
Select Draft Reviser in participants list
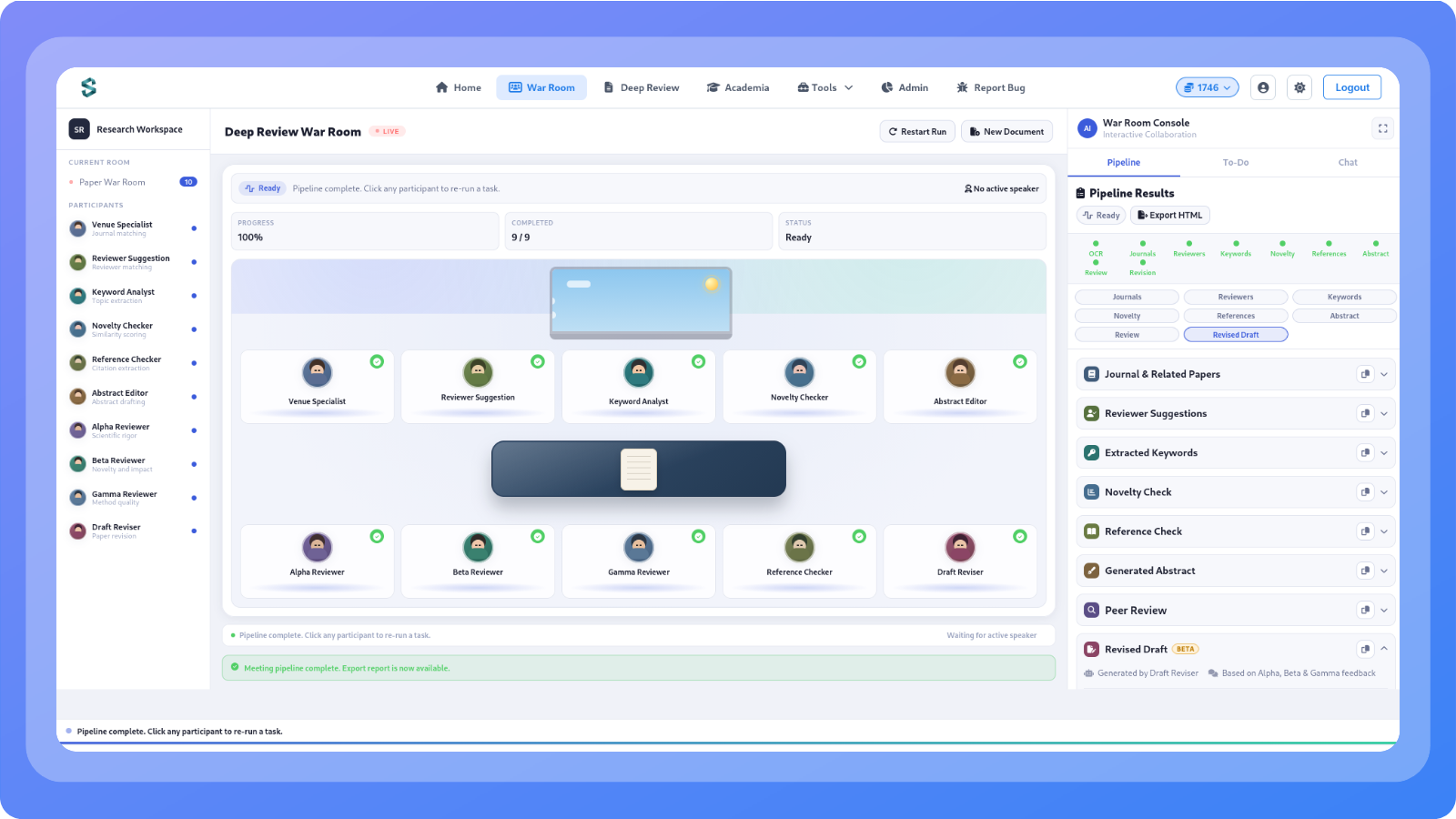[x=133, y=531]
